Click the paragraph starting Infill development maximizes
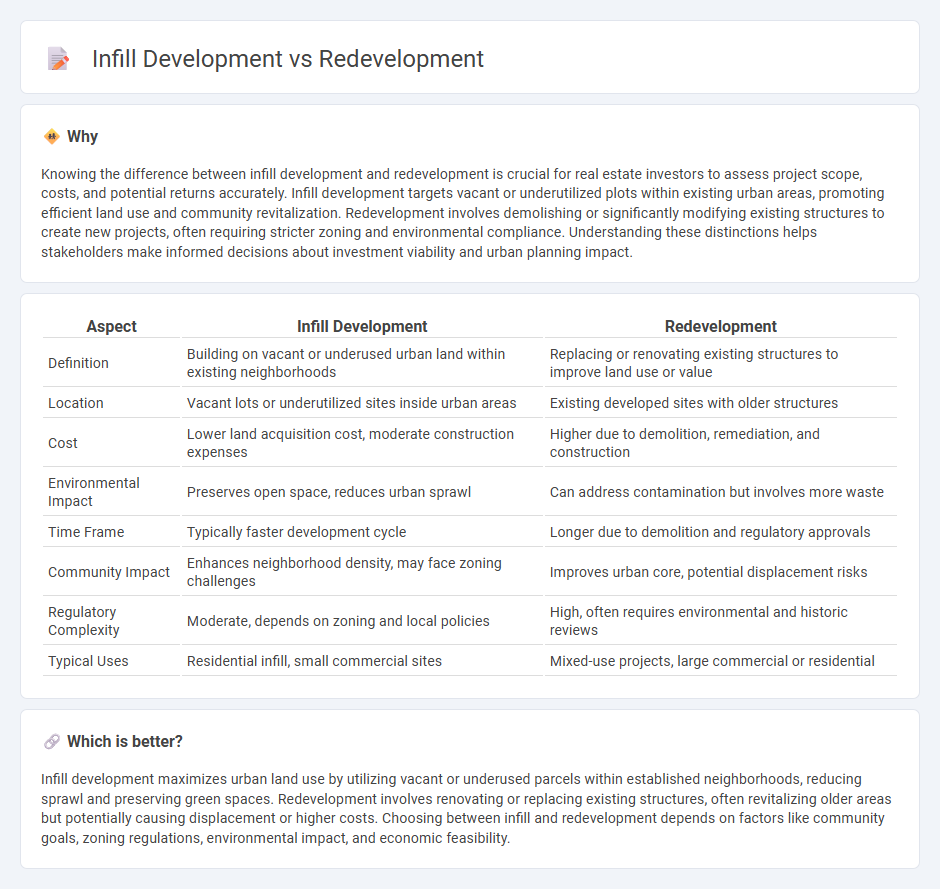 466,808
